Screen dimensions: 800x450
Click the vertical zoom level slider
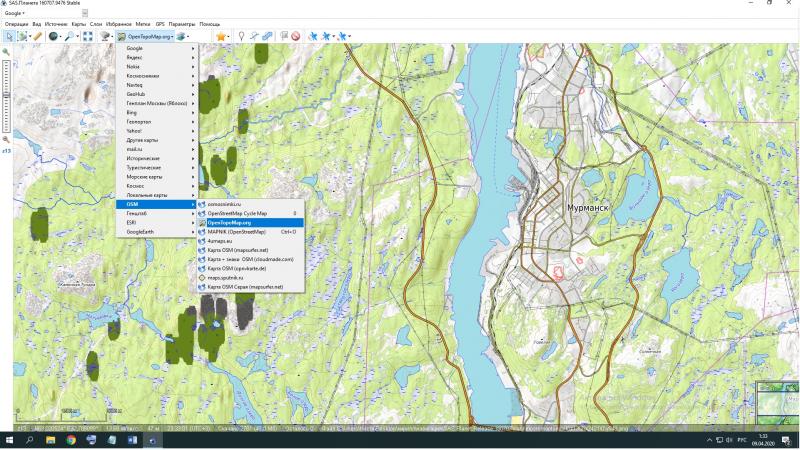(x=6, y=96)
